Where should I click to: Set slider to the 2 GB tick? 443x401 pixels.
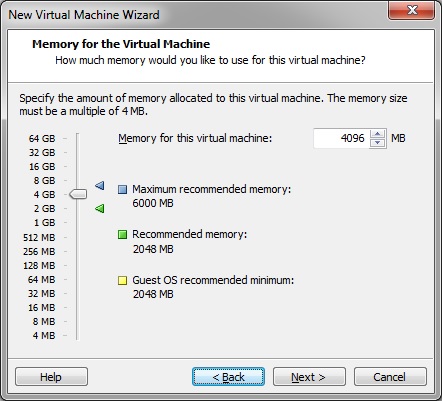(x=78, y=208)
